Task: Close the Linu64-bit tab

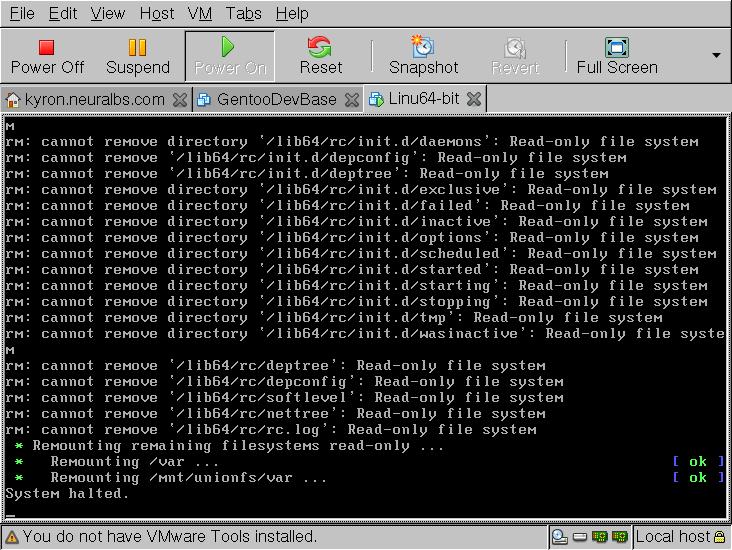Action: coord(474,99)
